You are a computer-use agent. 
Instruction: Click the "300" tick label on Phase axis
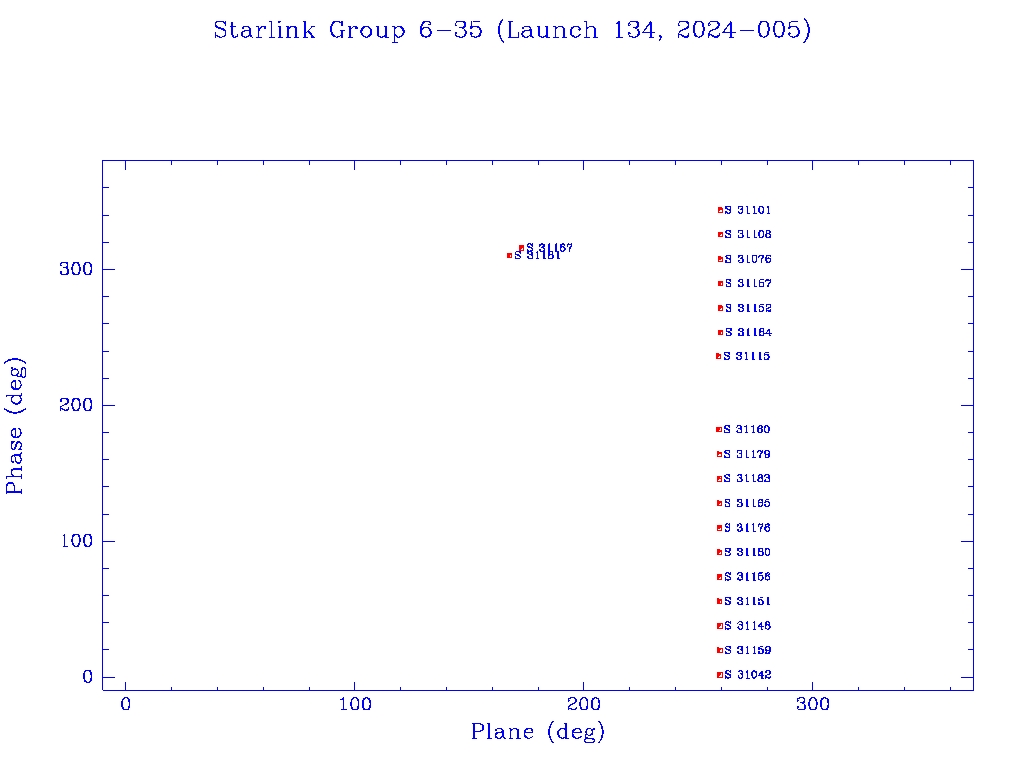point(76,270)
